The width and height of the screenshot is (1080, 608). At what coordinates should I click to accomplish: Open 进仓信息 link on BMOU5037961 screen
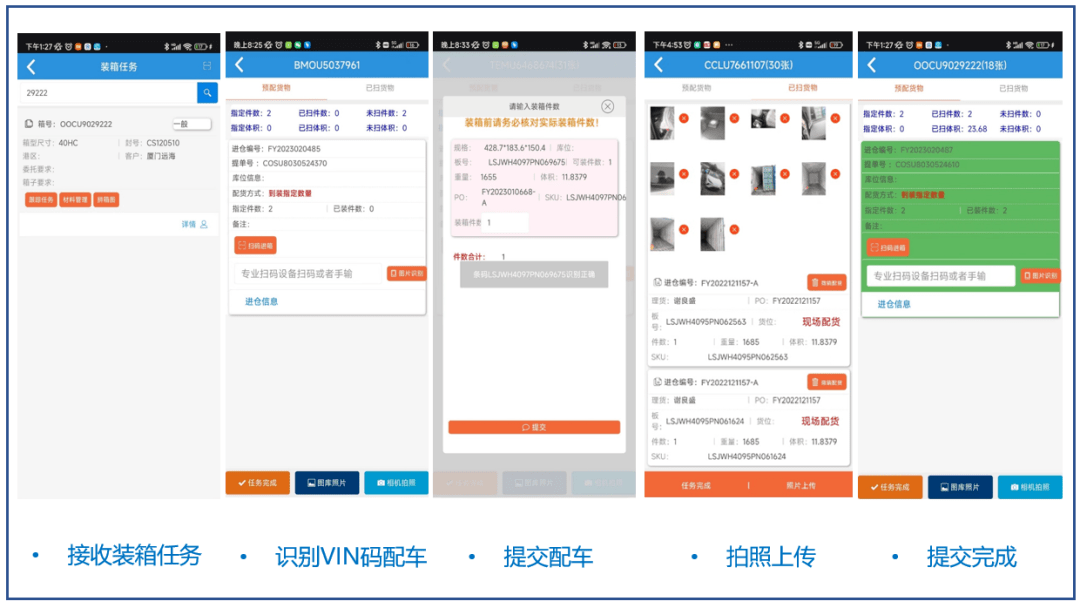pyautogui.click(x=262, y=302)
